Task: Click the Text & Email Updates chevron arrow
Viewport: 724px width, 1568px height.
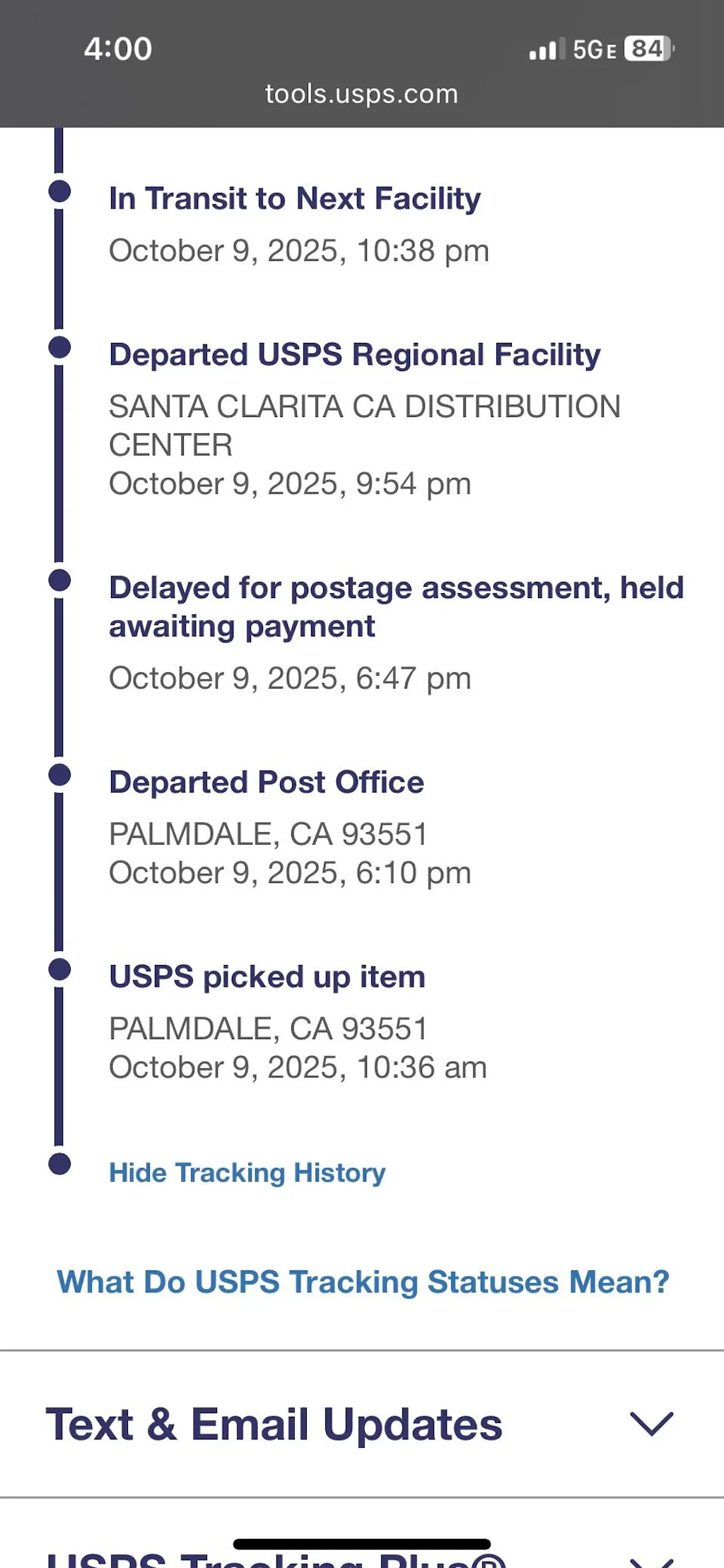Action: point(651,1424)
